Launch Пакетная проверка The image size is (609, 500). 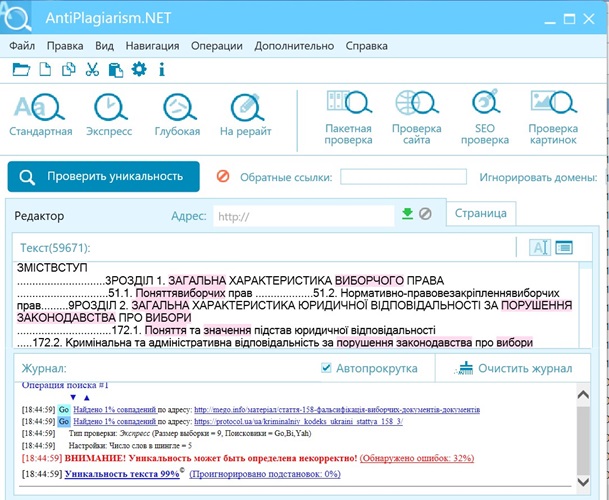click(348, 118)
